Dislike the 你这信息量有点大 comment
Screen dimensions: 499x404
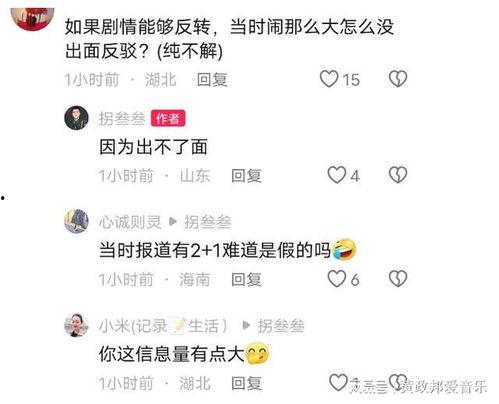pos(398,382)
